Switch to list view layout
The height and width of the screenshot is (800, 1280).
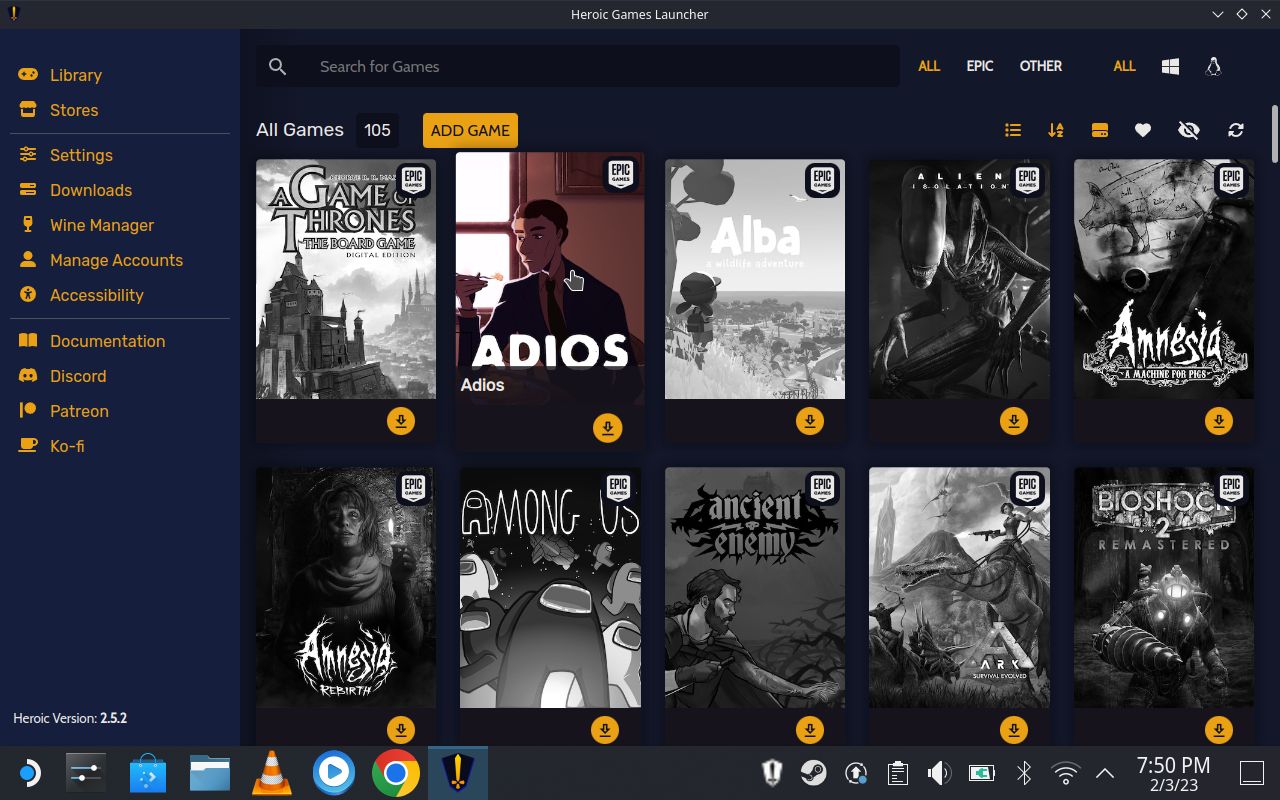pos(1013,130)
